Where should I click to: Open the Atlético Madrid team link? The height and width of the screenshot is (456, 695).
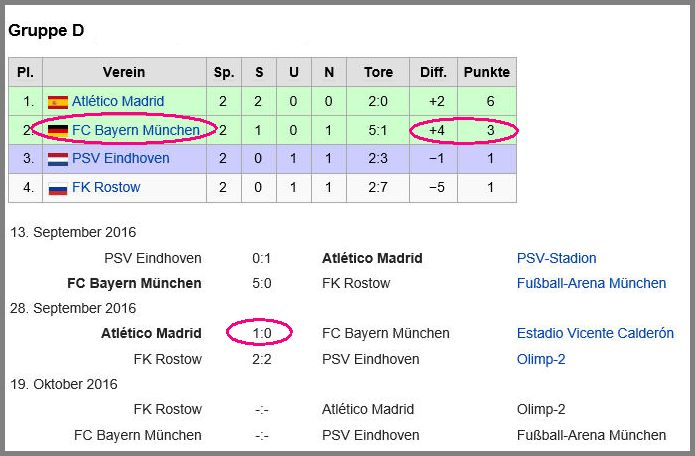(118, 101)
